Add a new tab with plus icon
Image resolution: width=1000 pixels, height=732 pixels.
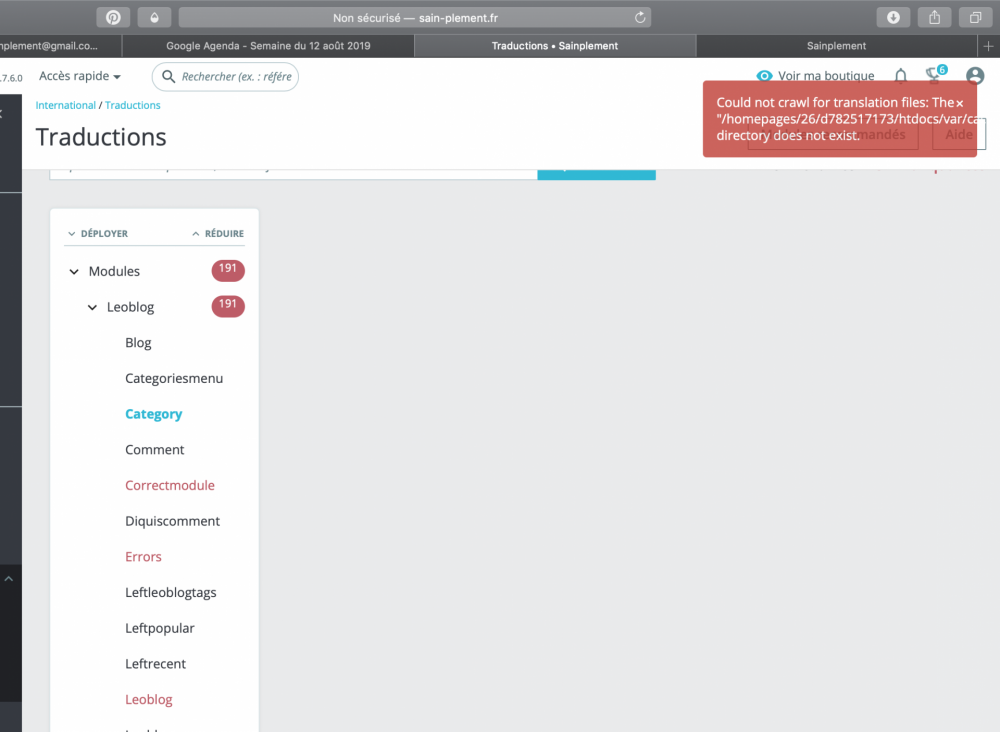coord(988,46)
